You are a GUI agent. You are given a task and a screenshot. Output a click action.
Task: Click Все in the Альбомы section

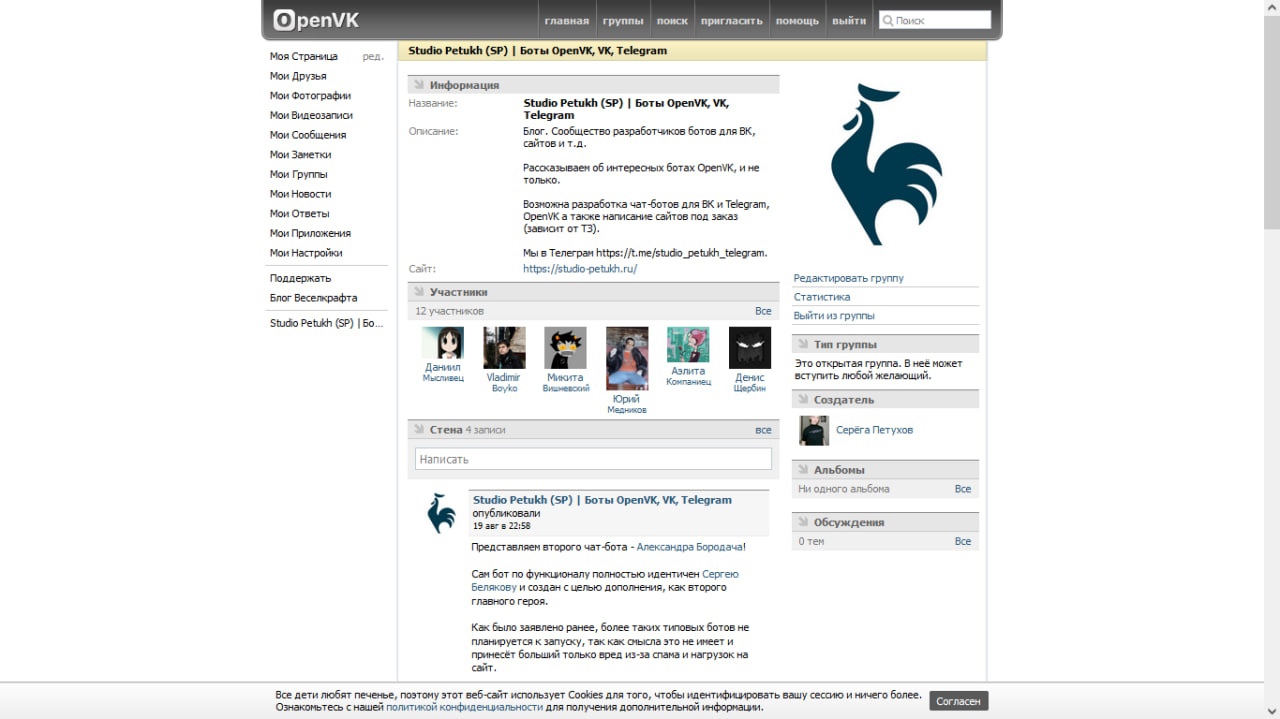[x=963, y=489]
